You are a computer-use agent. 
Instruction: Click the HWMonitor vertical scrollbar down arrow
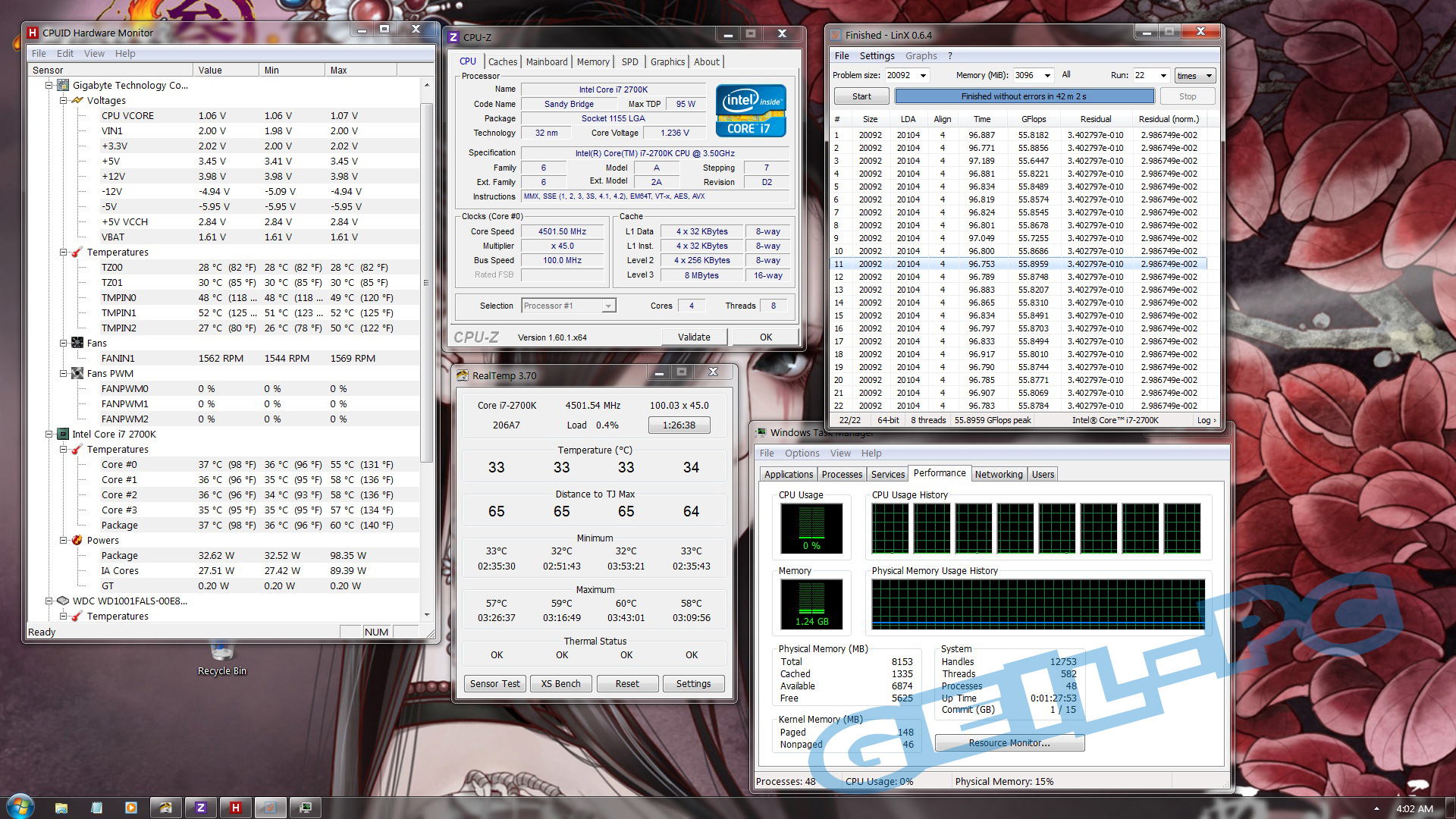pos(427,615)
